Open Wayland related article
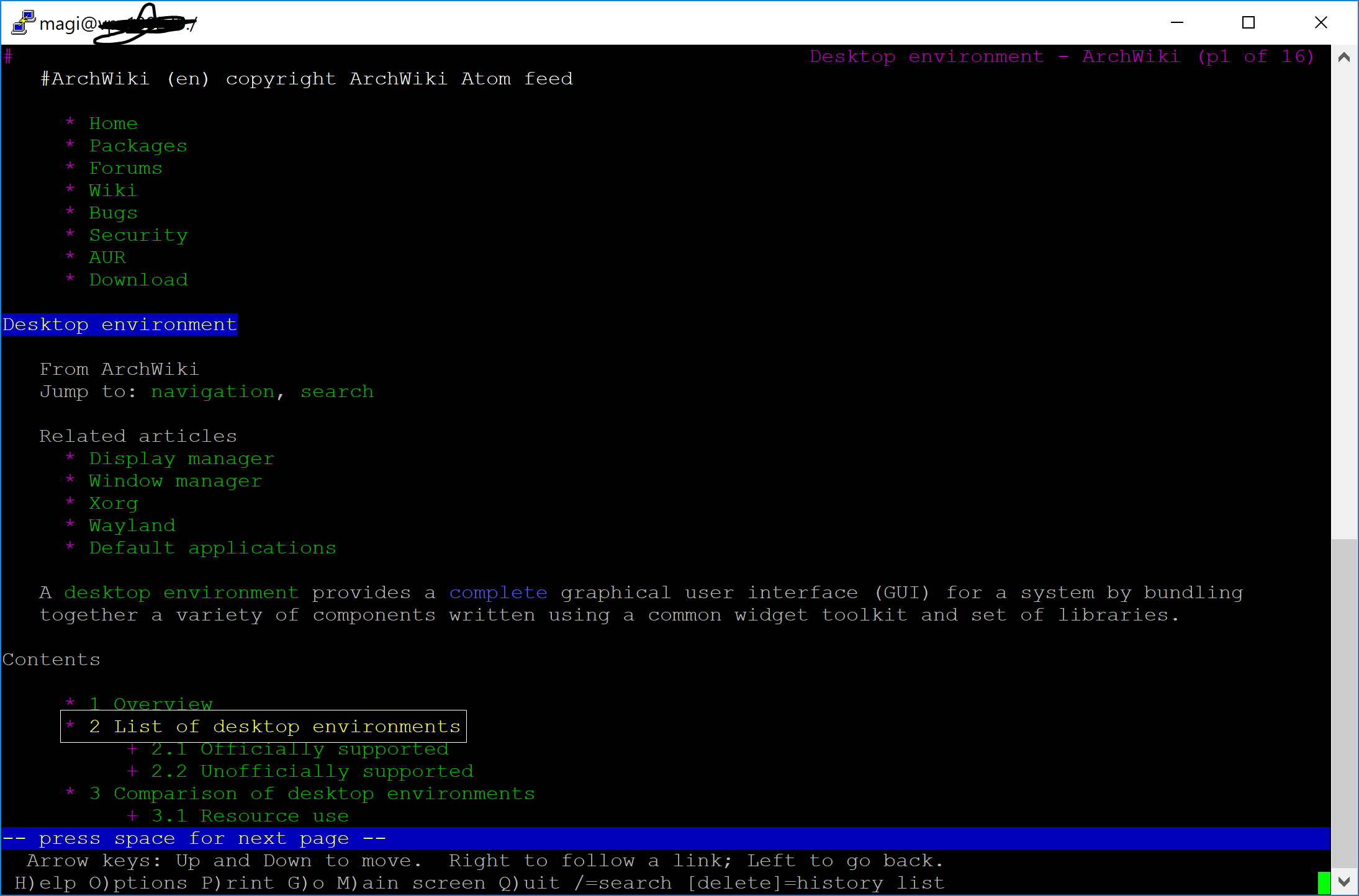The height and width of the screenshot is (896, 1359). (x=132, y=526)
